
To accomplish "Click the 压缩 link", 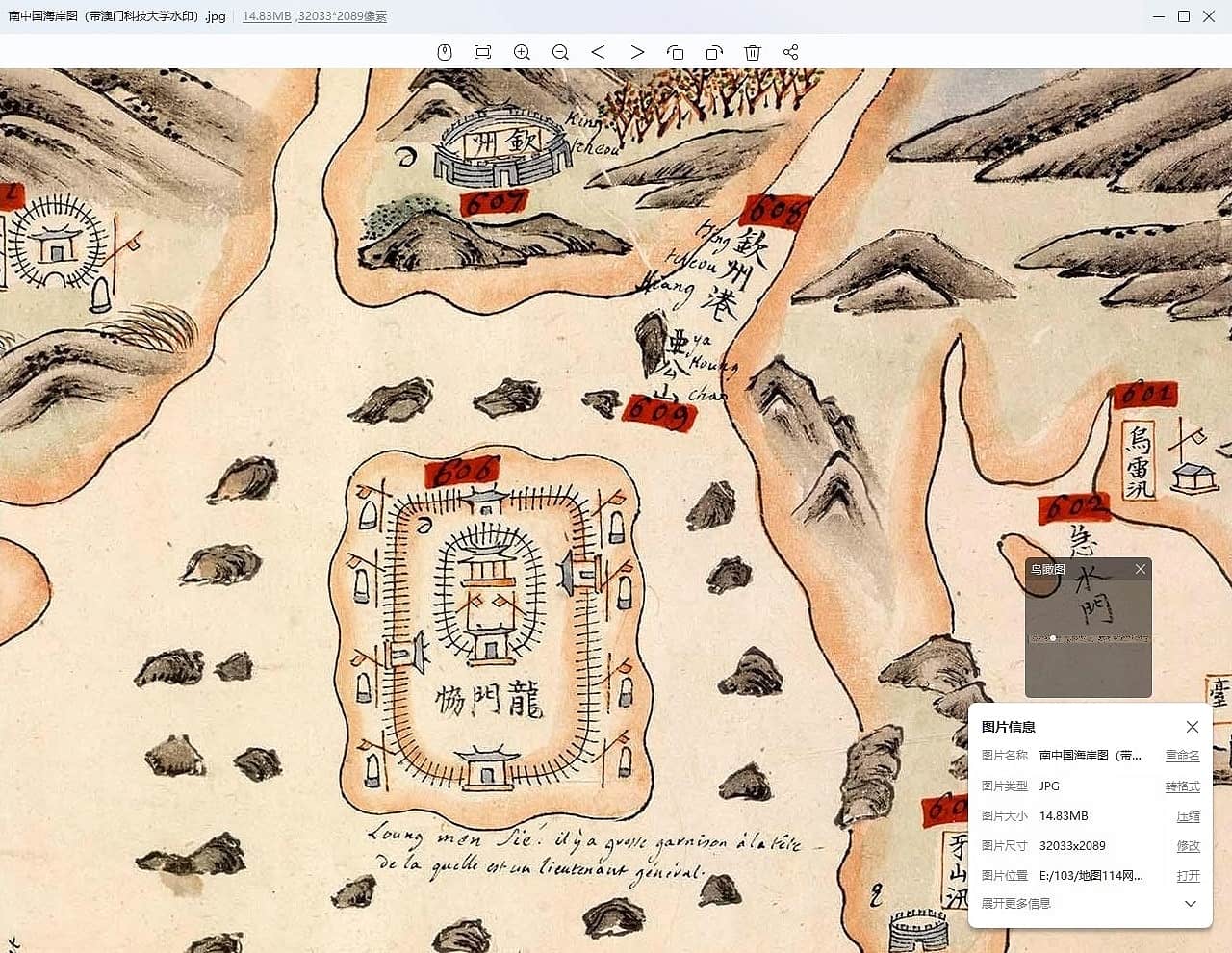I will (x=1189, y=816).
